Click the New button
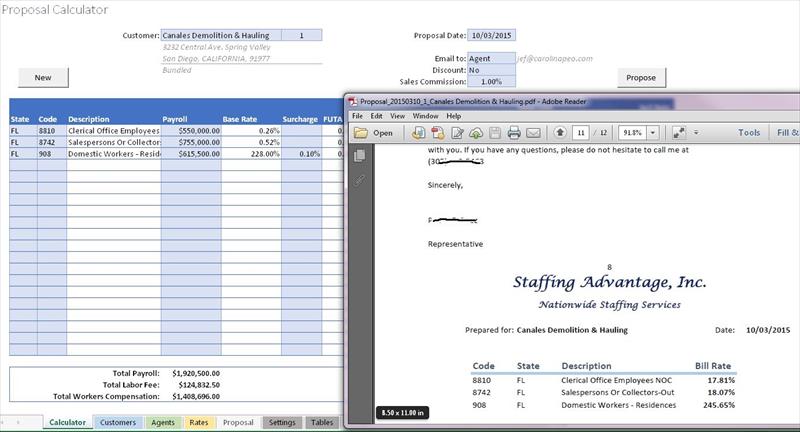Image resolution: width=800 pixels, height=432 pixels. (43, 78)
